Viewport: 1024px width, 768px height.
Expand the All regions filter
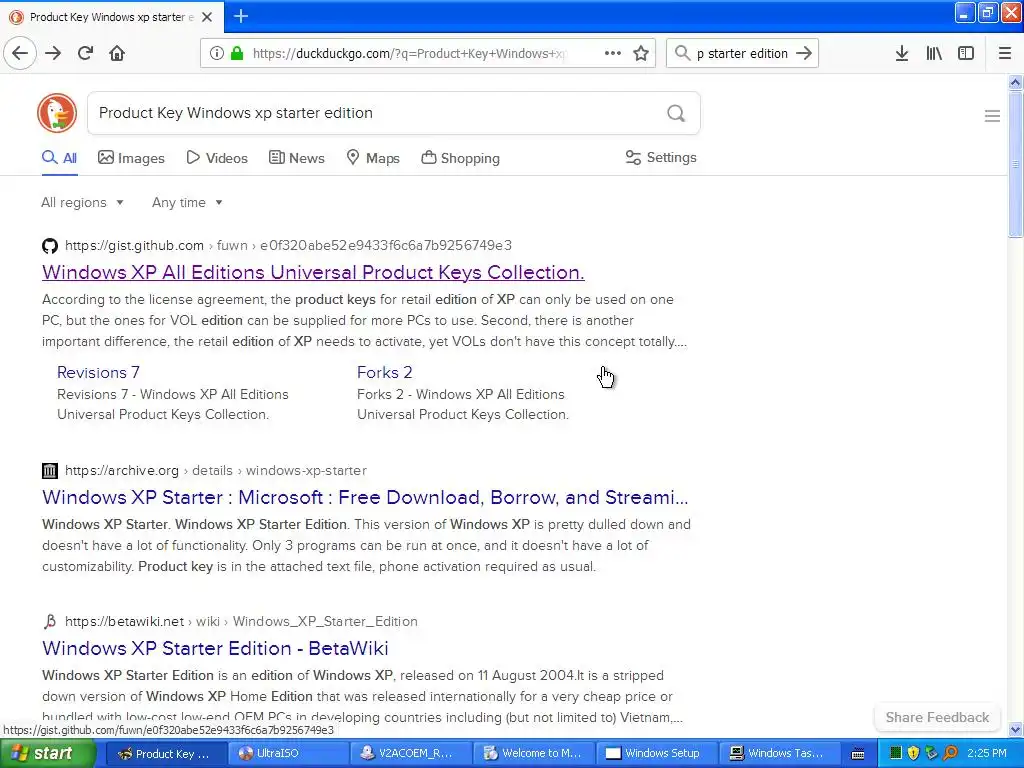(82, 202)
